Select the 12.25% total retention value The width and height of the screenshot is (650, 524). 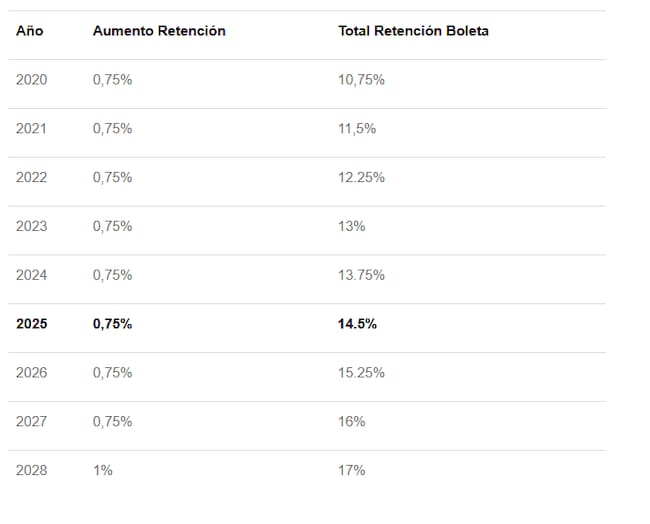(x=361, y=177)
